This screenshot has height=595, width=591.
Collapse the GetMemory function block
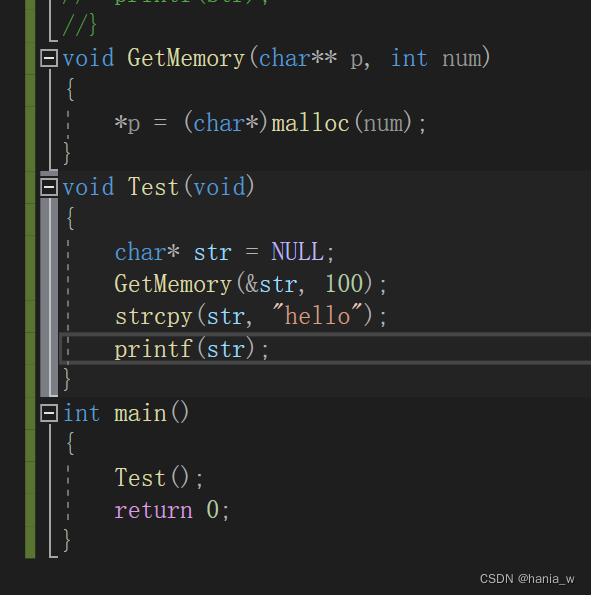click(x=49, y=58)
